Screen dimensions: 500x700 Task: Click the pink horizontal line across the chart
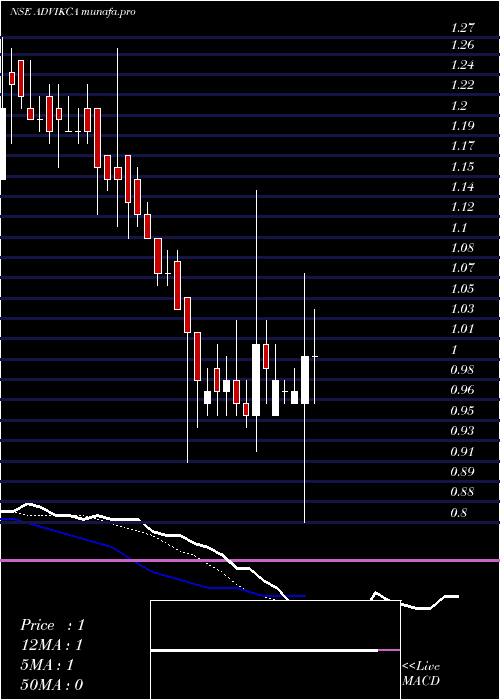250,560
